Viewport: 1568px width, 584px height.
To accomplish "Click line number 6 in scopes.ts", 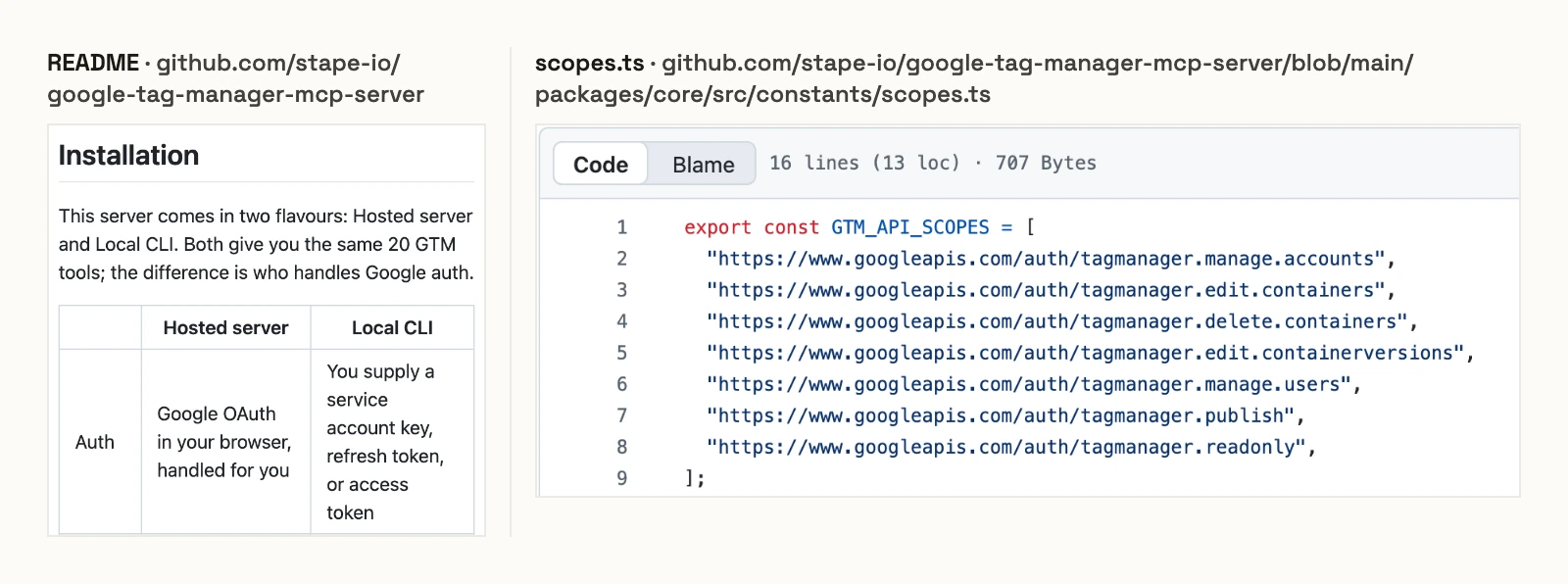I will (x=621, y=384).
